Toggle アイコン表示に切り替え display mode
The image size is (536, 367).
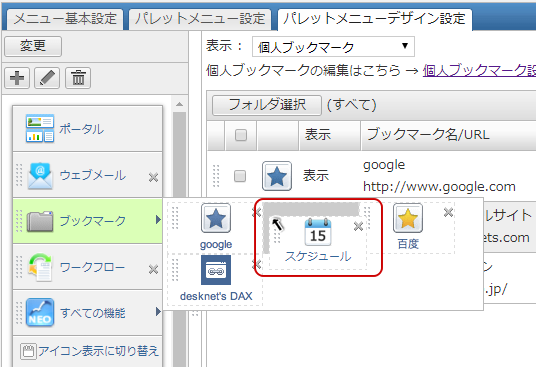(x=90, y=351)
